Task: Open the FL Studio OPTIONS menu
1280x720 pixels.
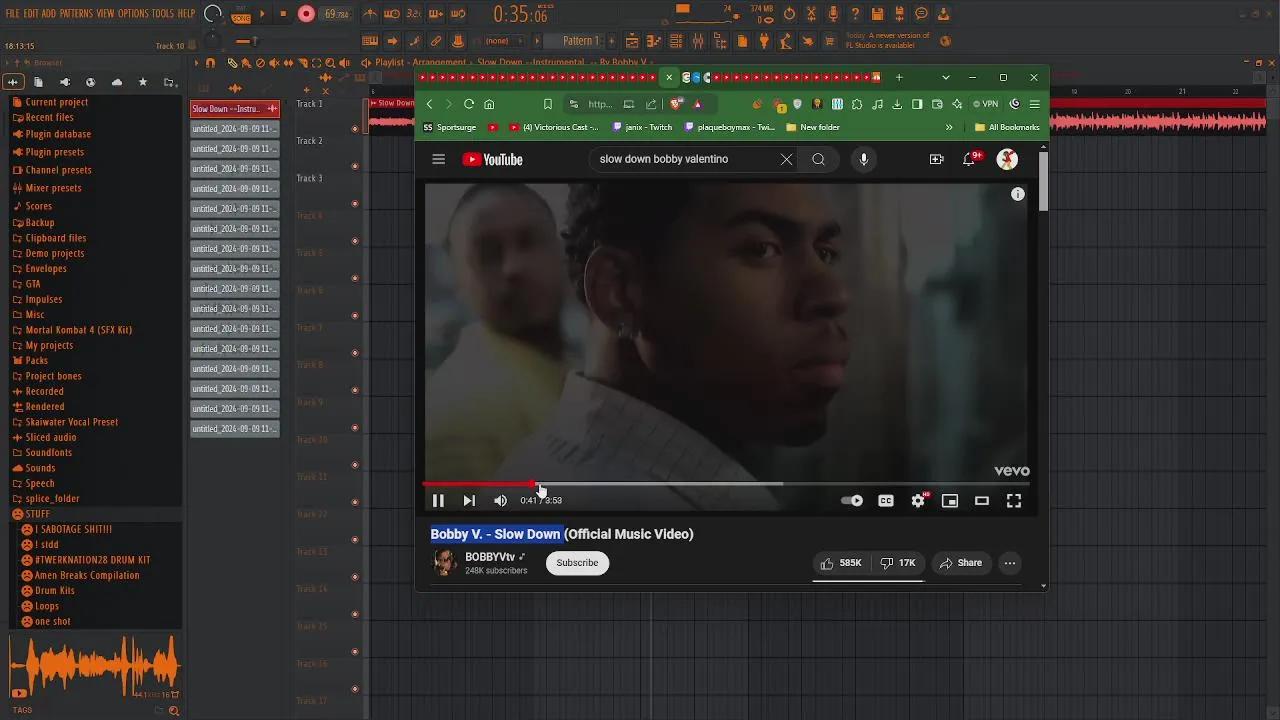Action: [133, 14]
